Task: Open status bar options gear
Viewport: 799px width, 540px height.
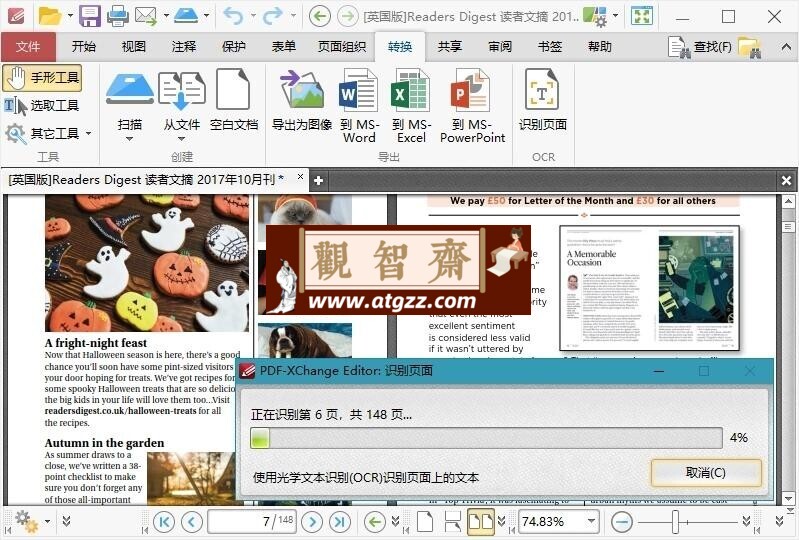Action: (x=27, y=522)
